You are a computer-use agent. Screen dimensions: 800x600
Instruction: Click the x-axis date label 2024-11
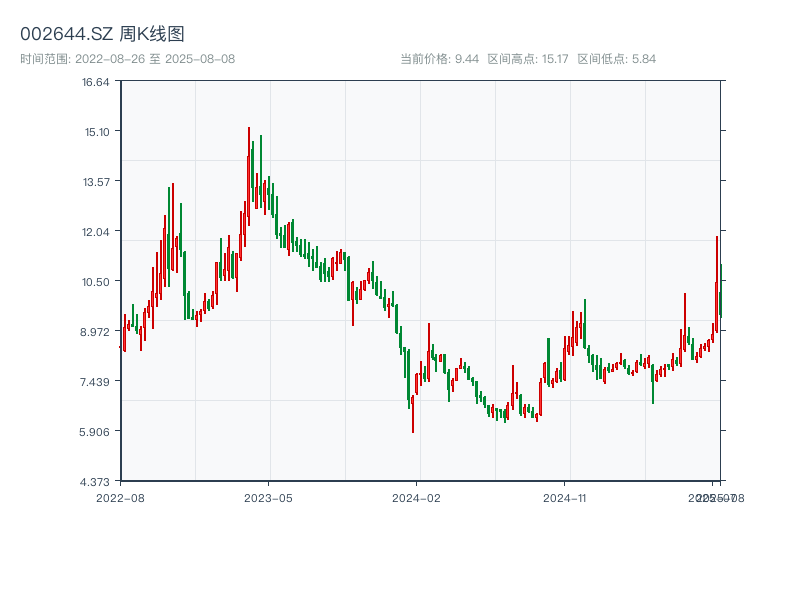[x=564, y=498]
